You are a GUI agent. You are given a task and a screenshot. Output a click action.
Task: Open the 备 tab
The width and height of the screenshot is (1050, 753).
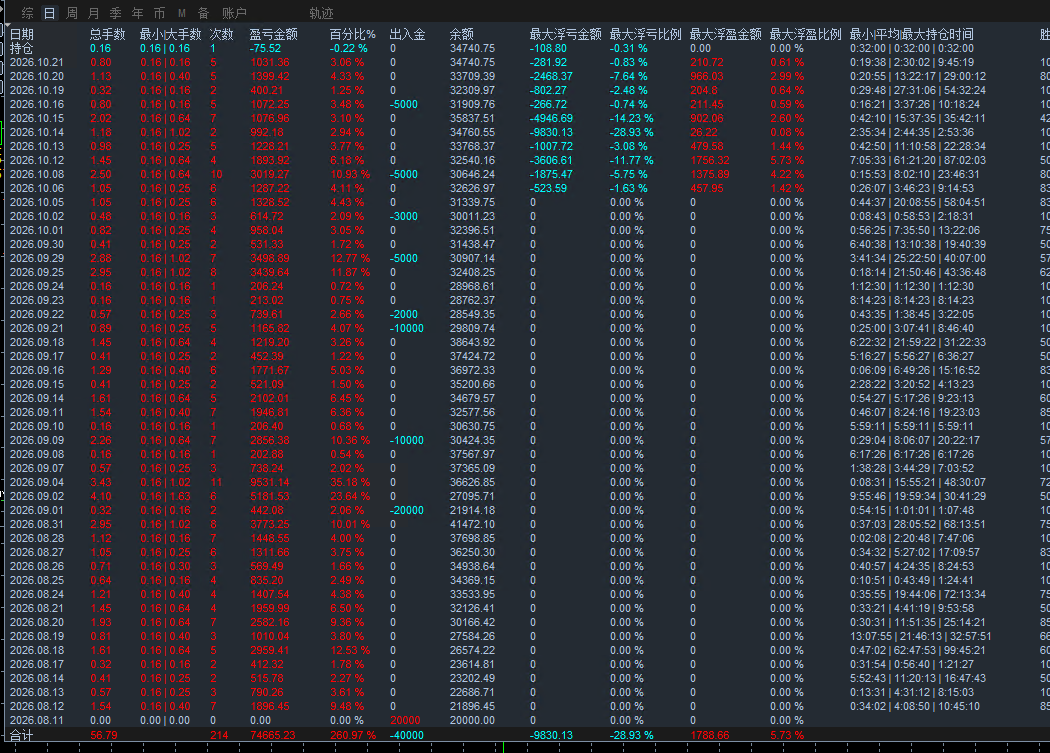[x=204, y=13]
